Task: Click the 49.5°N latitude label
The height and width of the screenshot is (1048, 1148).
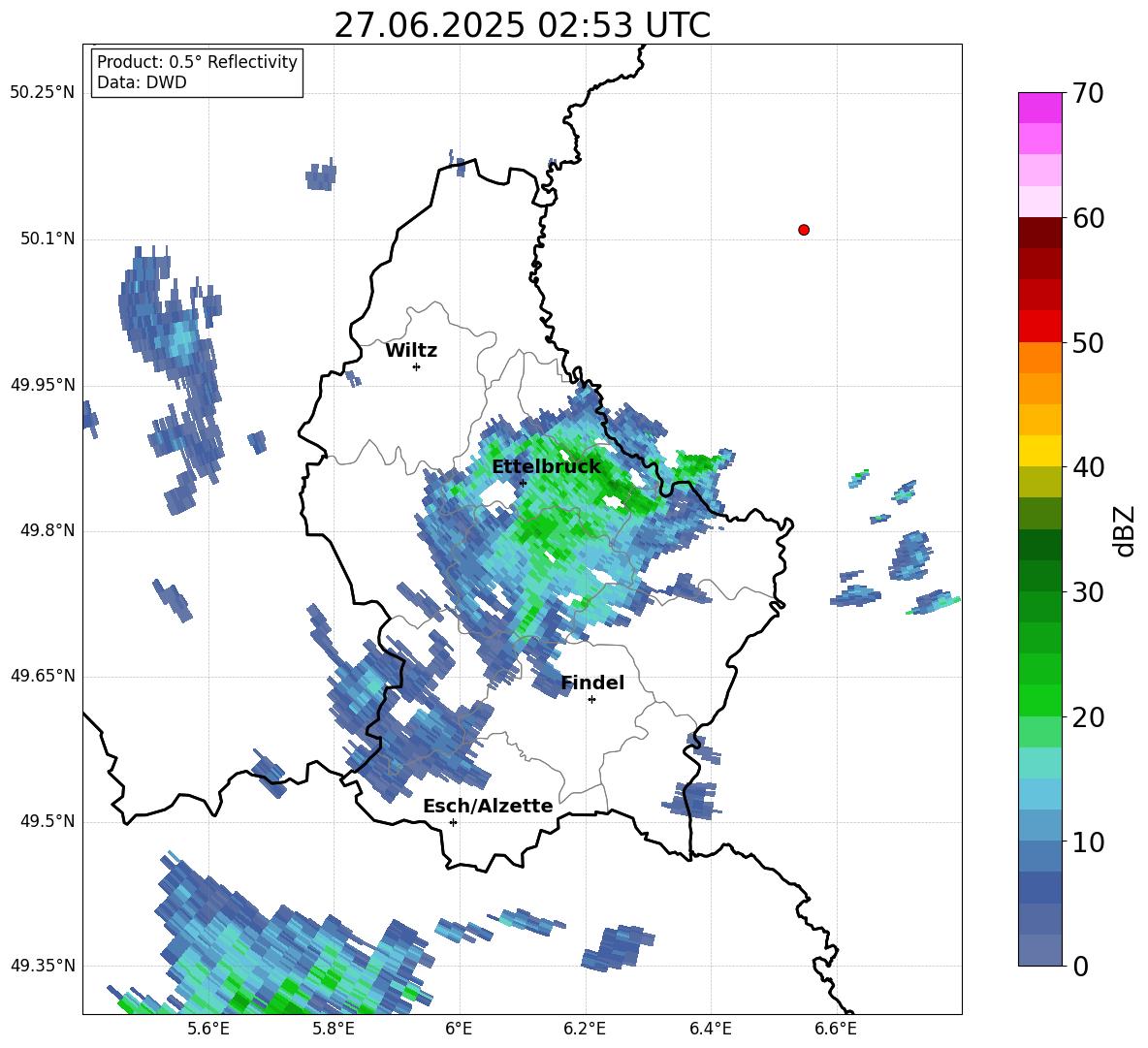Action: click(x=48, y=821)
